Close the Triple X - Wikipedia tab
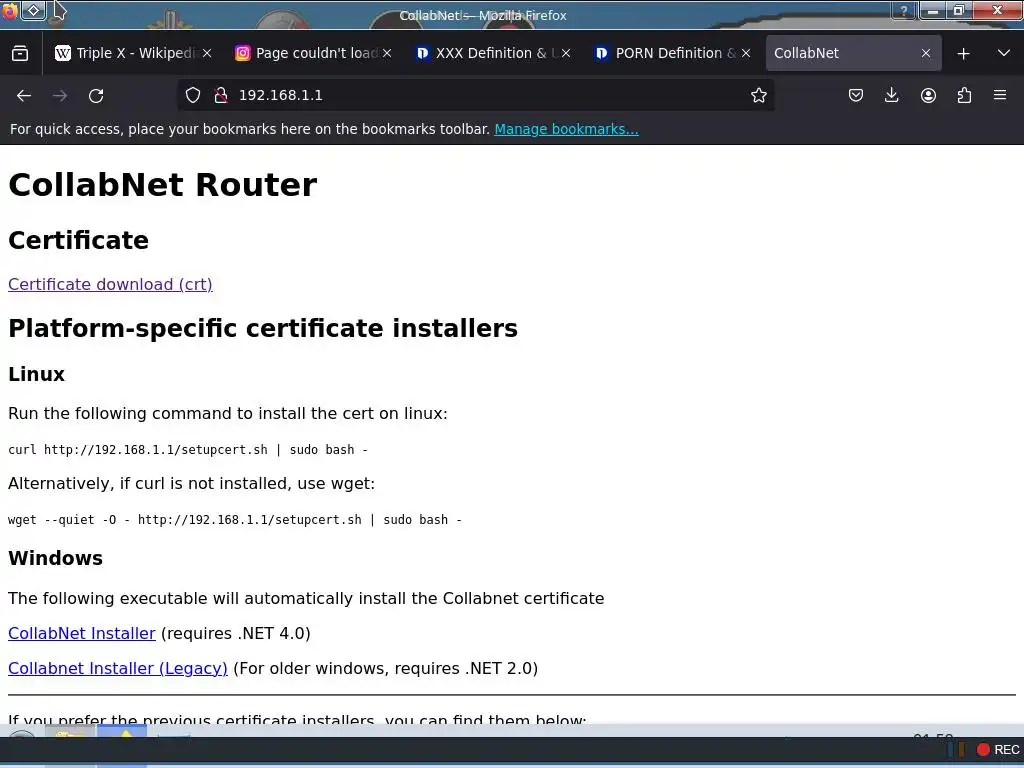This screenshot has height=768, width=1024. (x=207, y=54)
